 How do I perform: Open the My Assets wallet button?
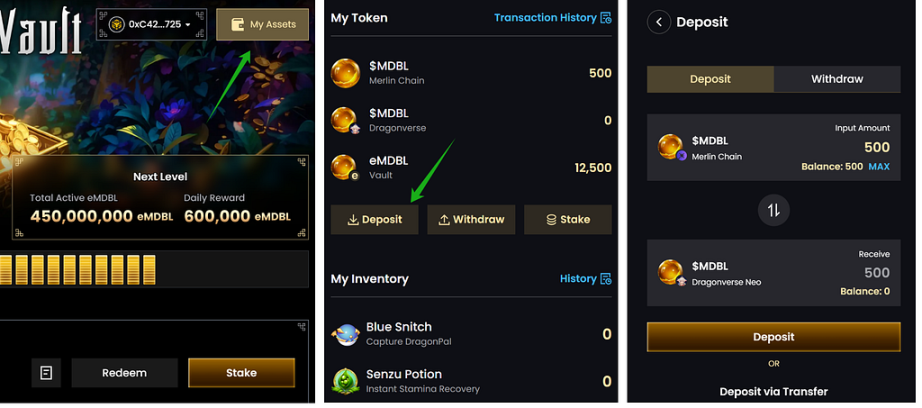click(262, 25)
